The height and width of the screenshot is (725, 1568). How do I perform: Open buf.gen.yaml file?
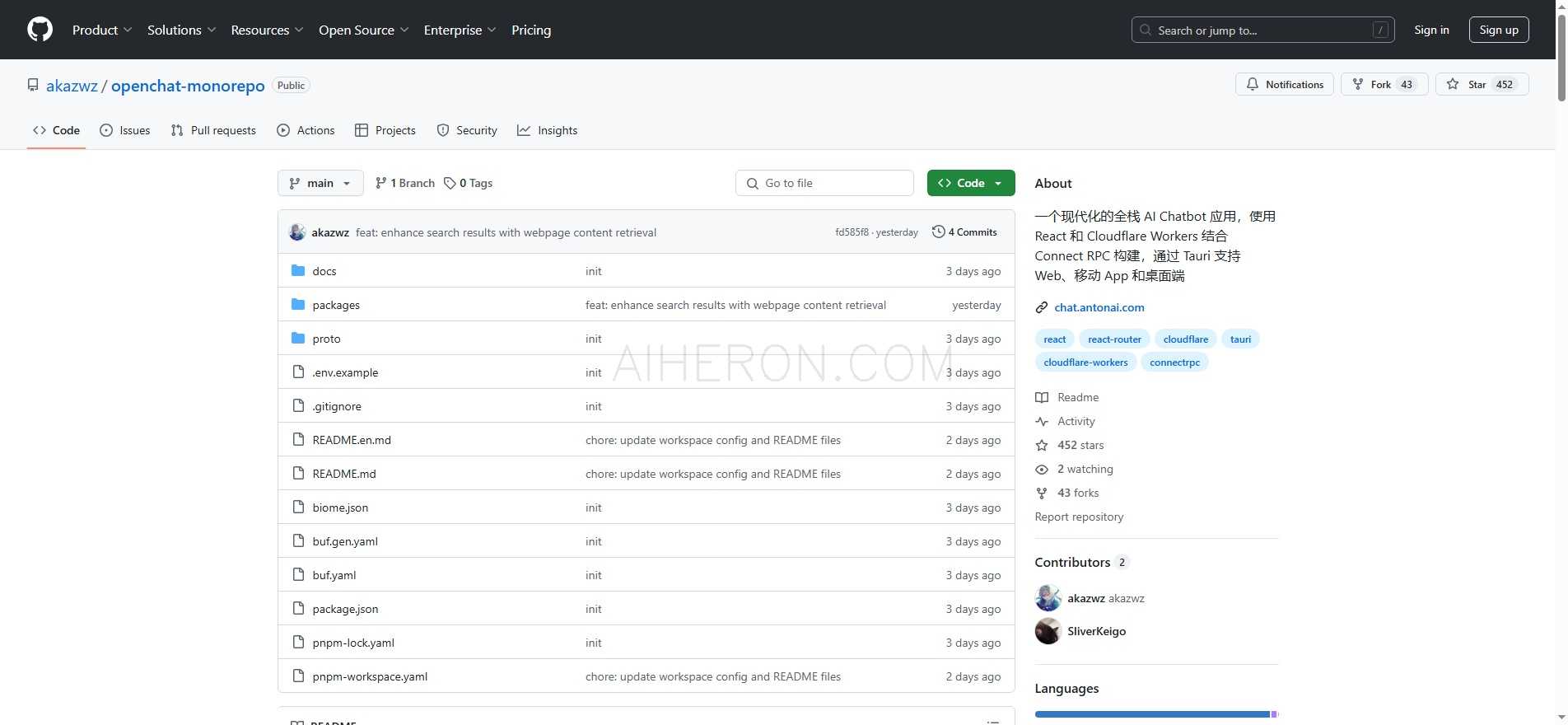345,541
